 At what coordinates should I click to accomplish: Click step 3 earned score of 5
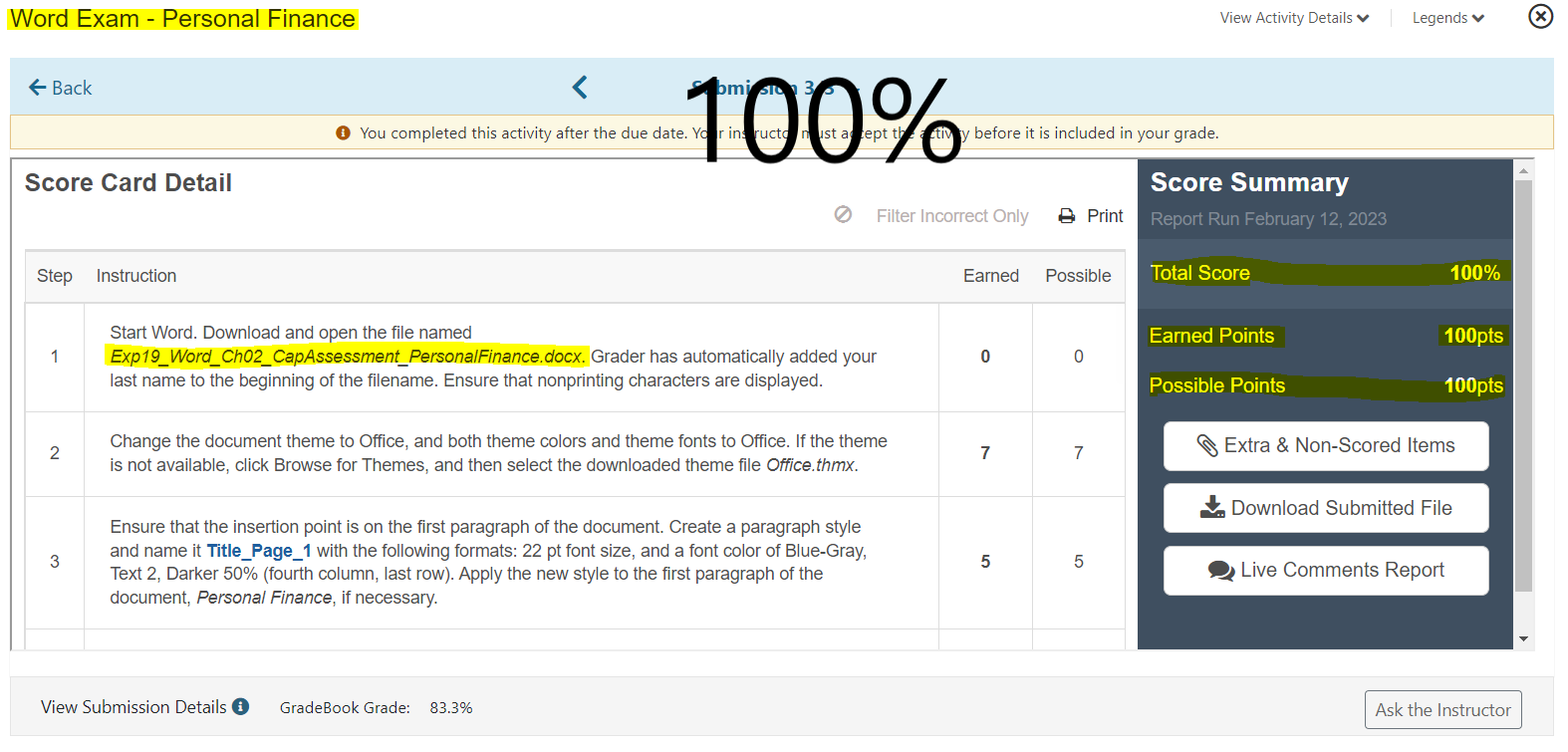click(985, 562)
